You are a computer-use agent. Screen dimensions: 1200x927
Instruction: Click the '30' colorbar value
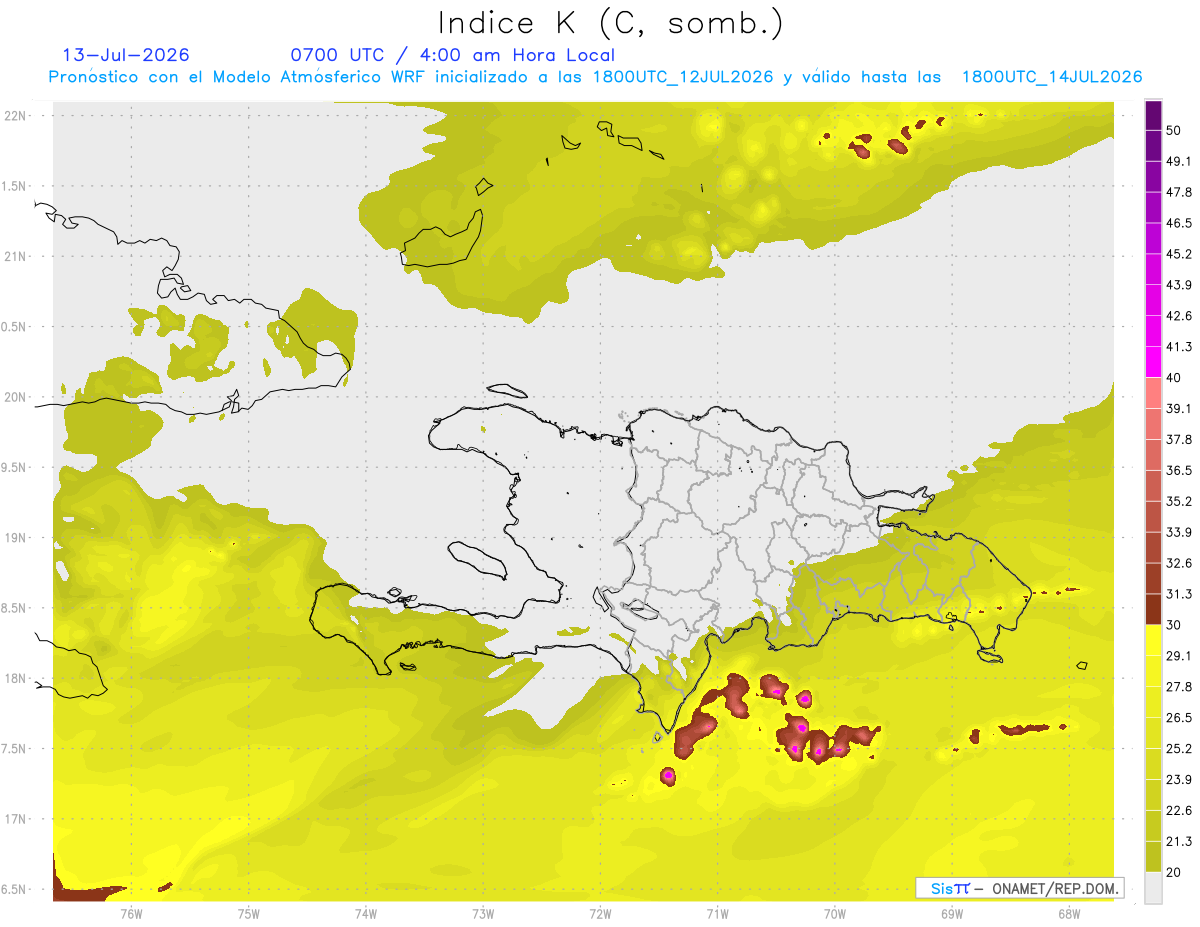click(x=1175, y=625)
